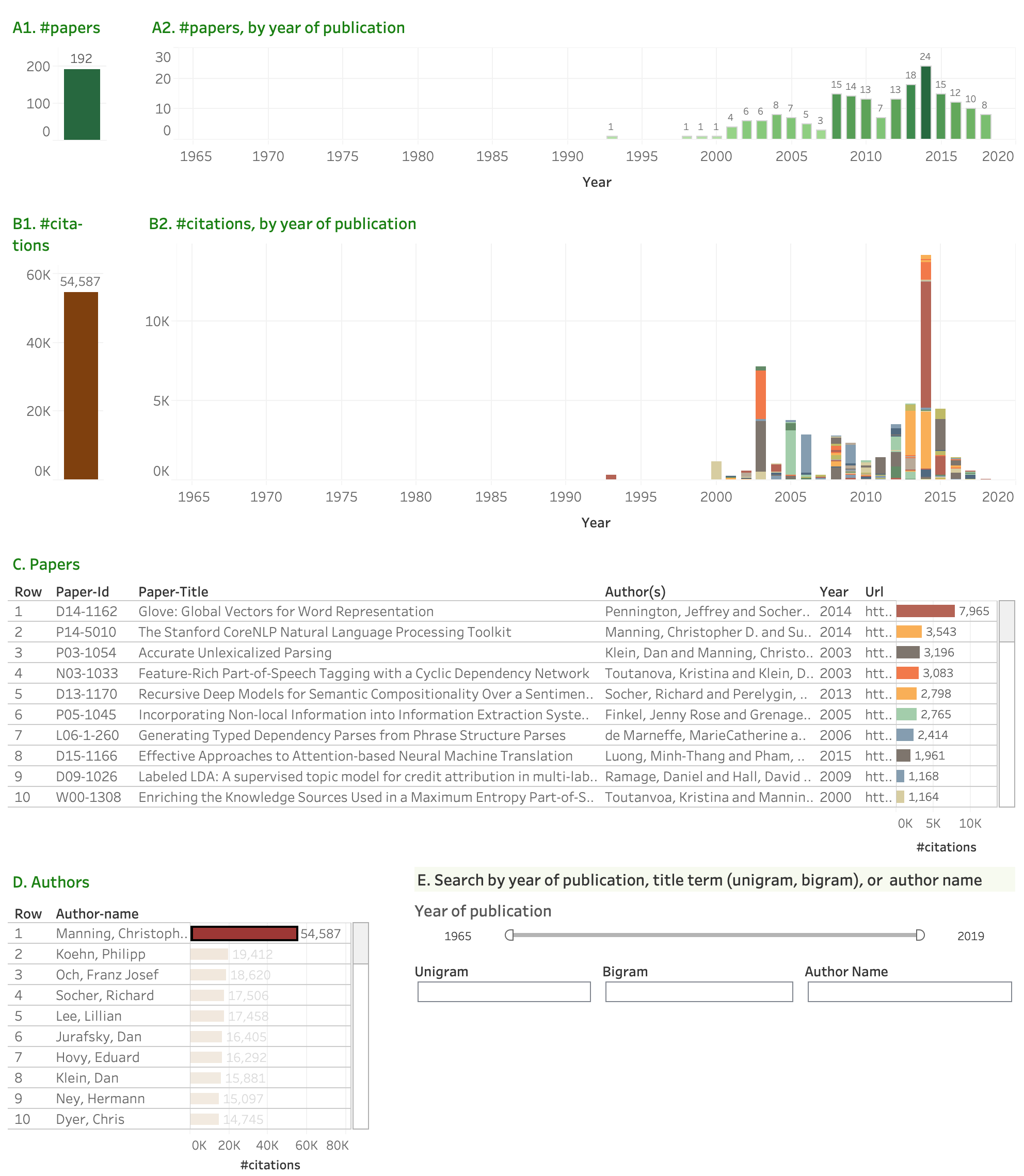The height and width of the screenshot is (1176, 1024).
Task: Click the green 192 total papers bar
Action: click(82, 105)
